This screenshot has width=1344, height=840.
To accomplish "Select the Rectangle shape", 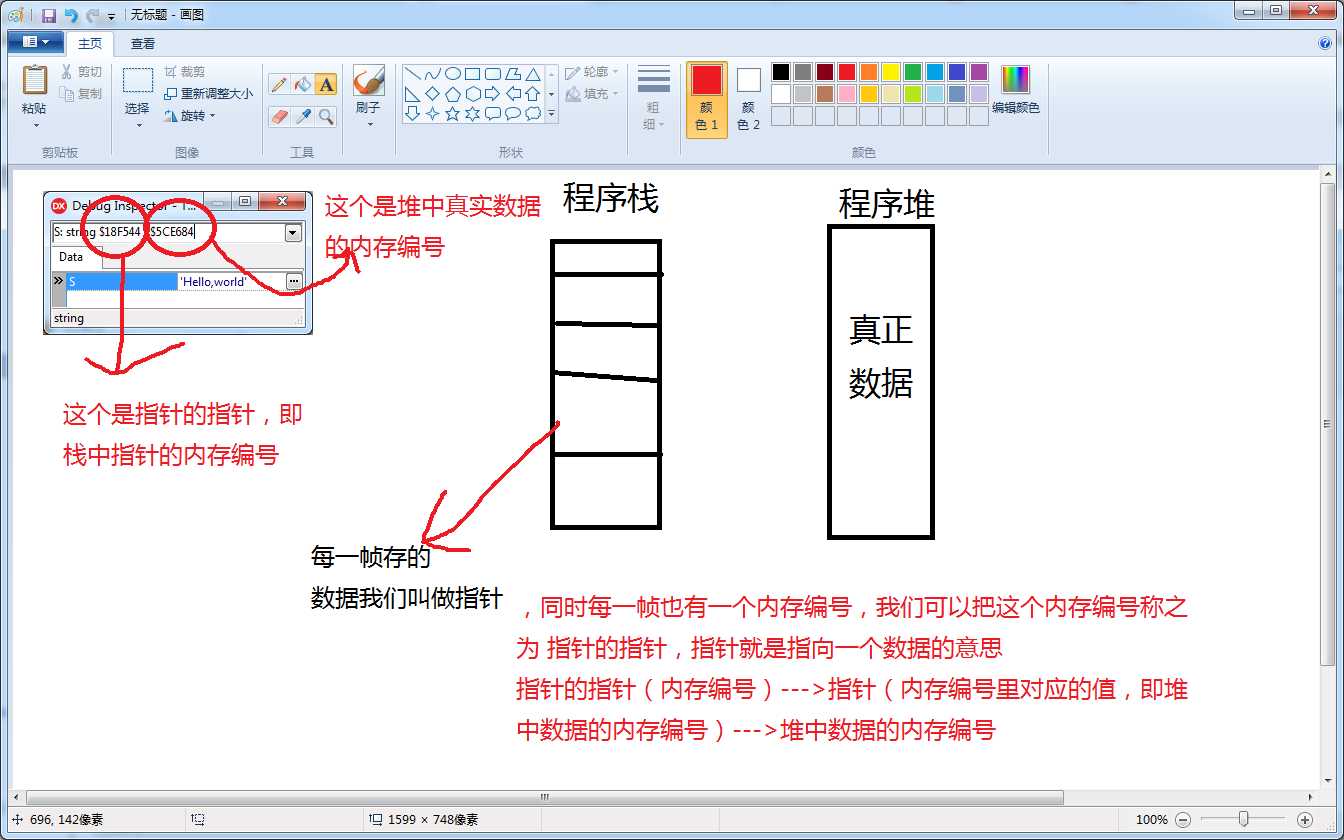I will 472,74.
